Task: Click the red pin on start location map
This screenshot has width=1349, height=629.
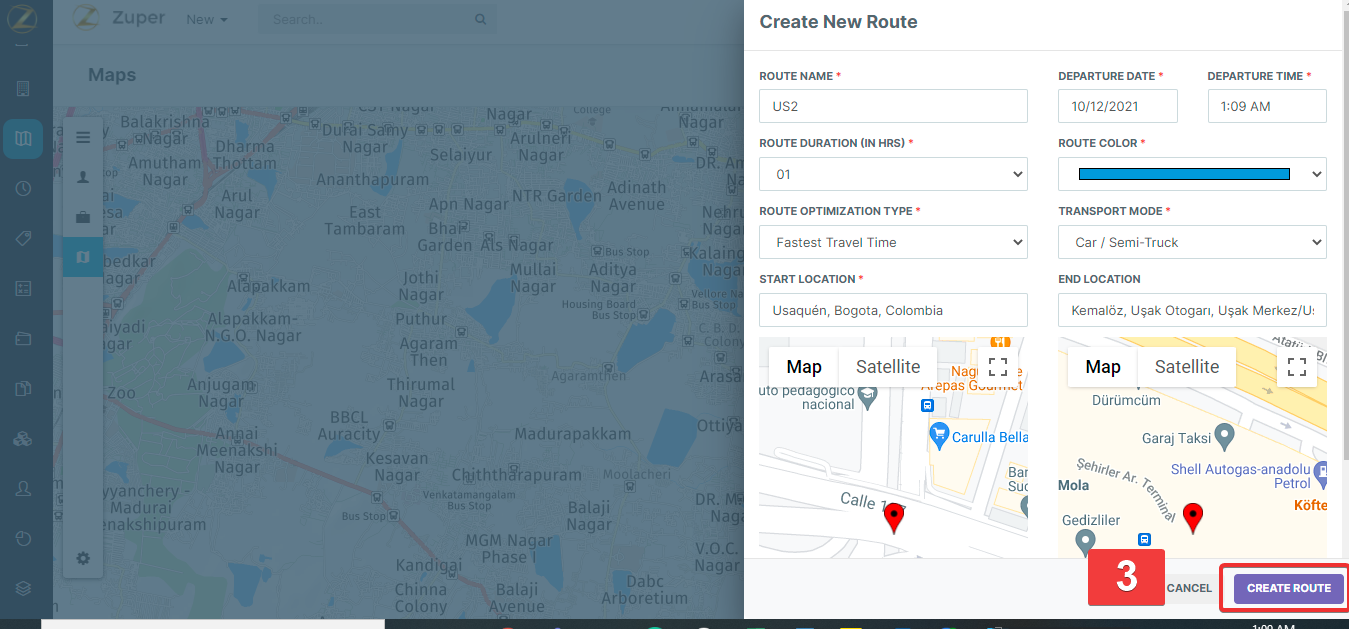Action: 894,517
